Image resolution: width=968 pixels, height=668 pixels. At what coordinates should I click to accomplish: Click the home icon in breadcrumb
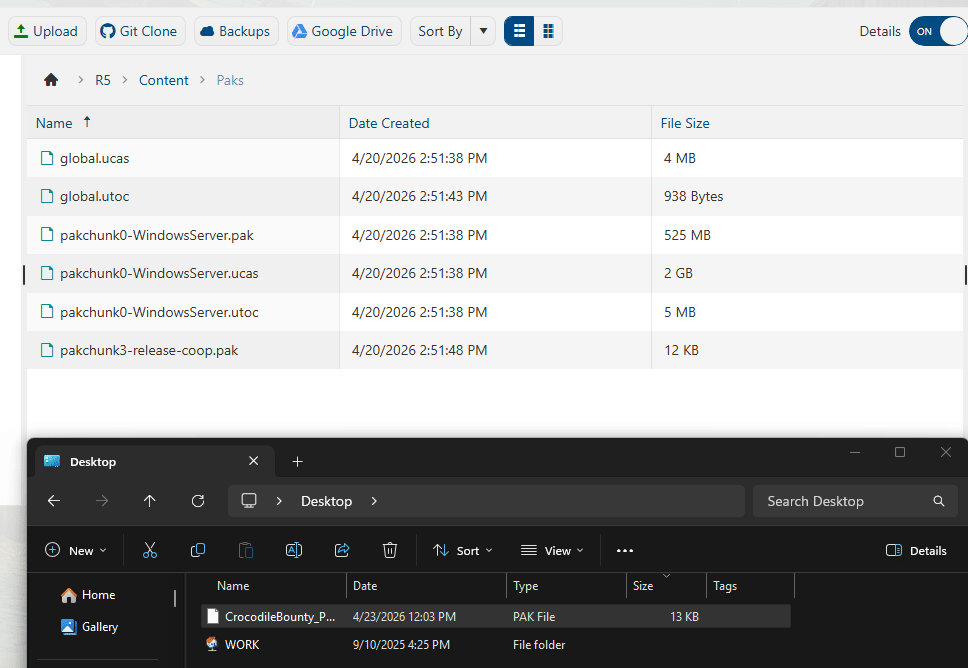click(x=51, y=80)
